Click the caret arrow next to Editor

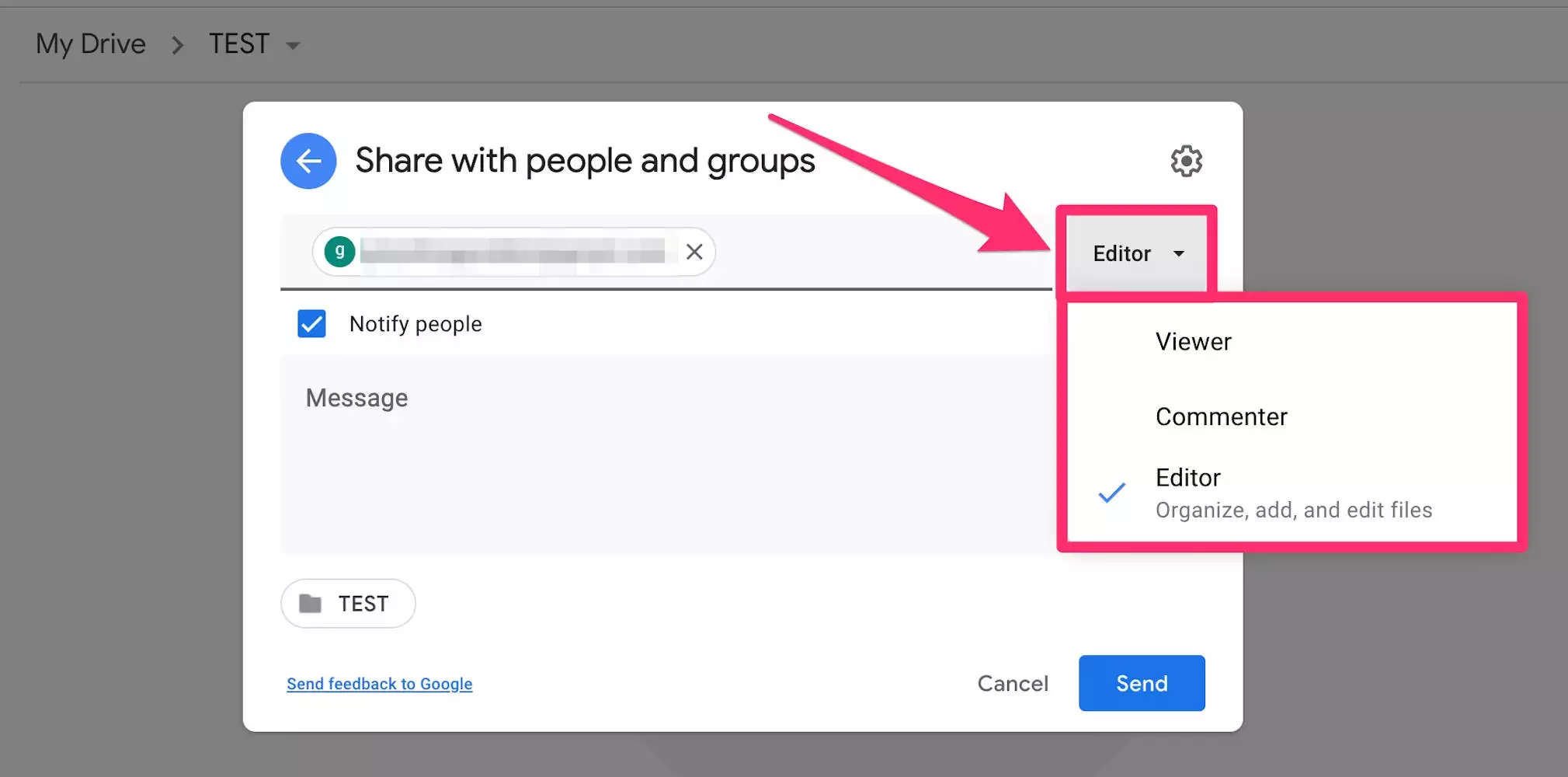(1179, 254)
